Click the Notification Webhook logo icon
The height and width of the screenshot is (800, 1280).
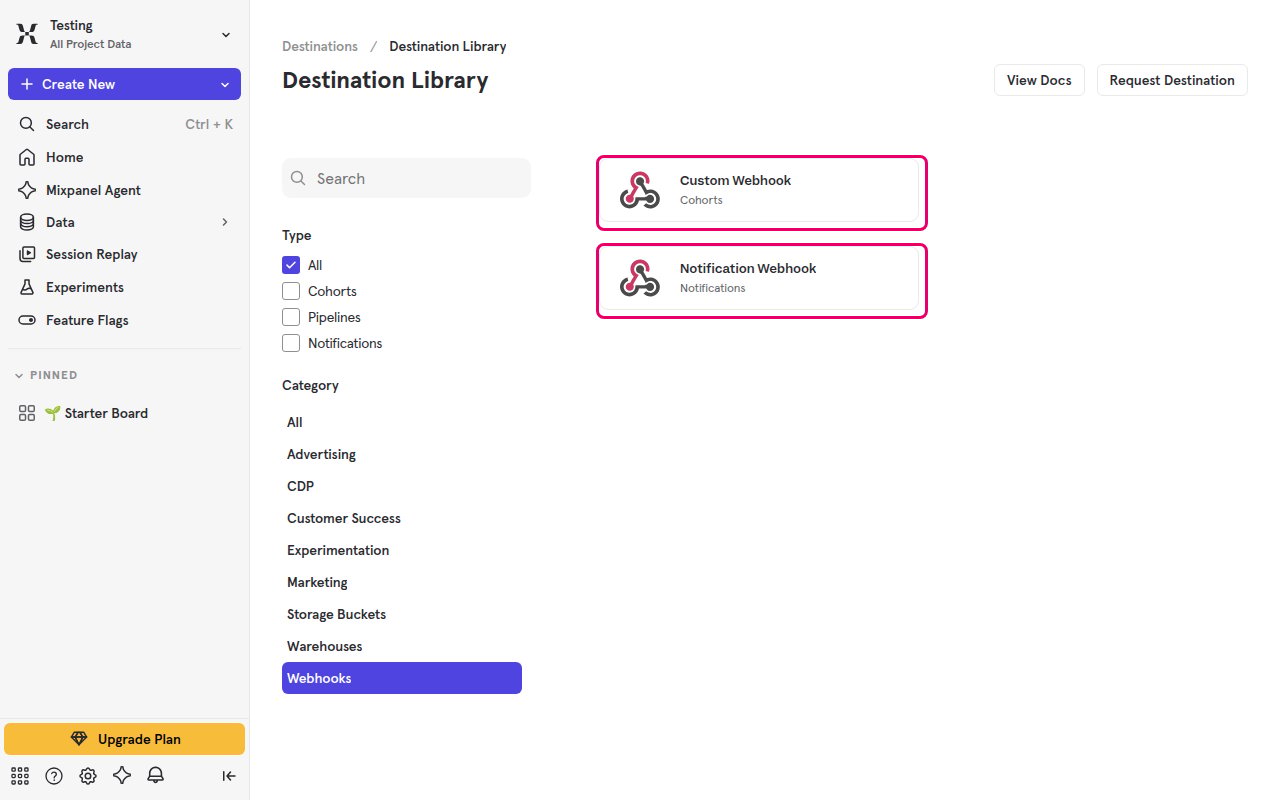click(639, 278)
